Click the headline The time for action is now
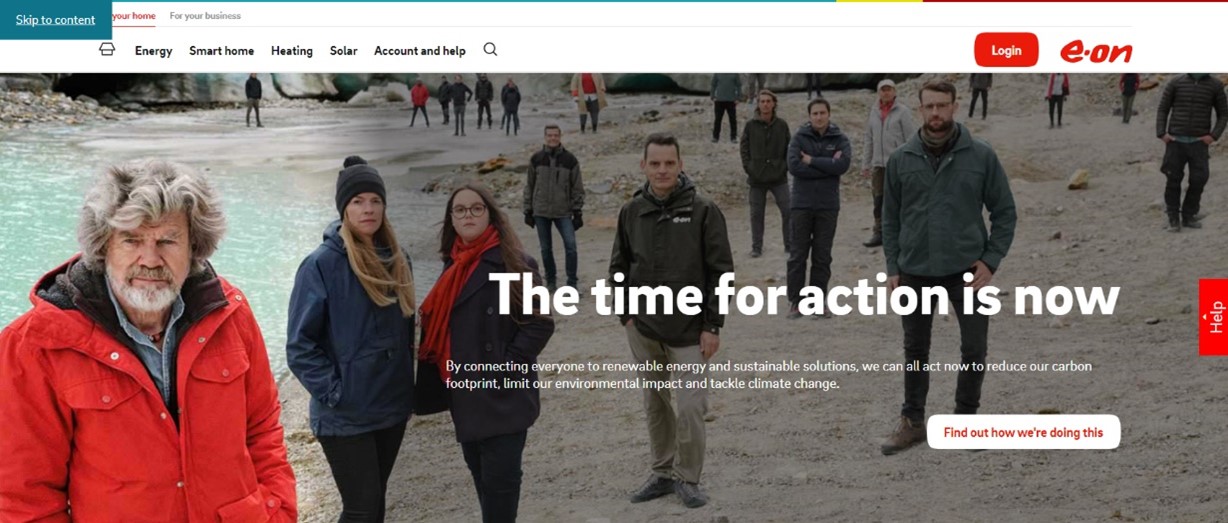This screenshot has height=523, width=1228. pyautogui.click(x=804, y=295)
